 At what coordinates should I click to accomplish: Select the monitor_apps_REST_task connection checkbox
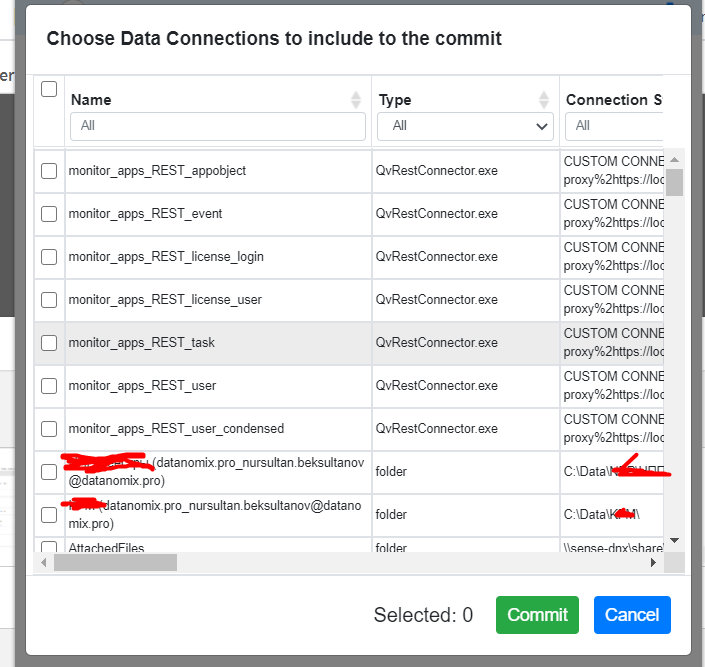pos(49,343)
